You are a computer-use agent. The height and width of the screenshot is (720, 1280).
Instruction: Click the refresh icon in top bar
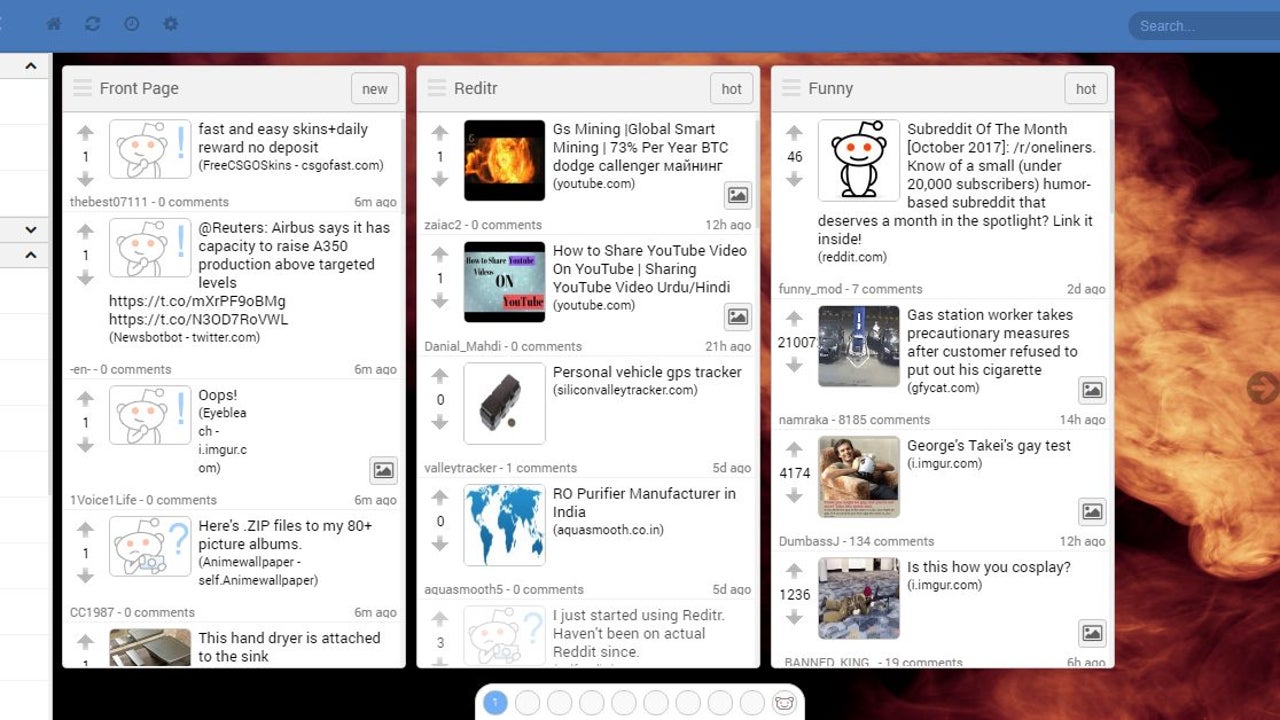click(x=93, y=24)
